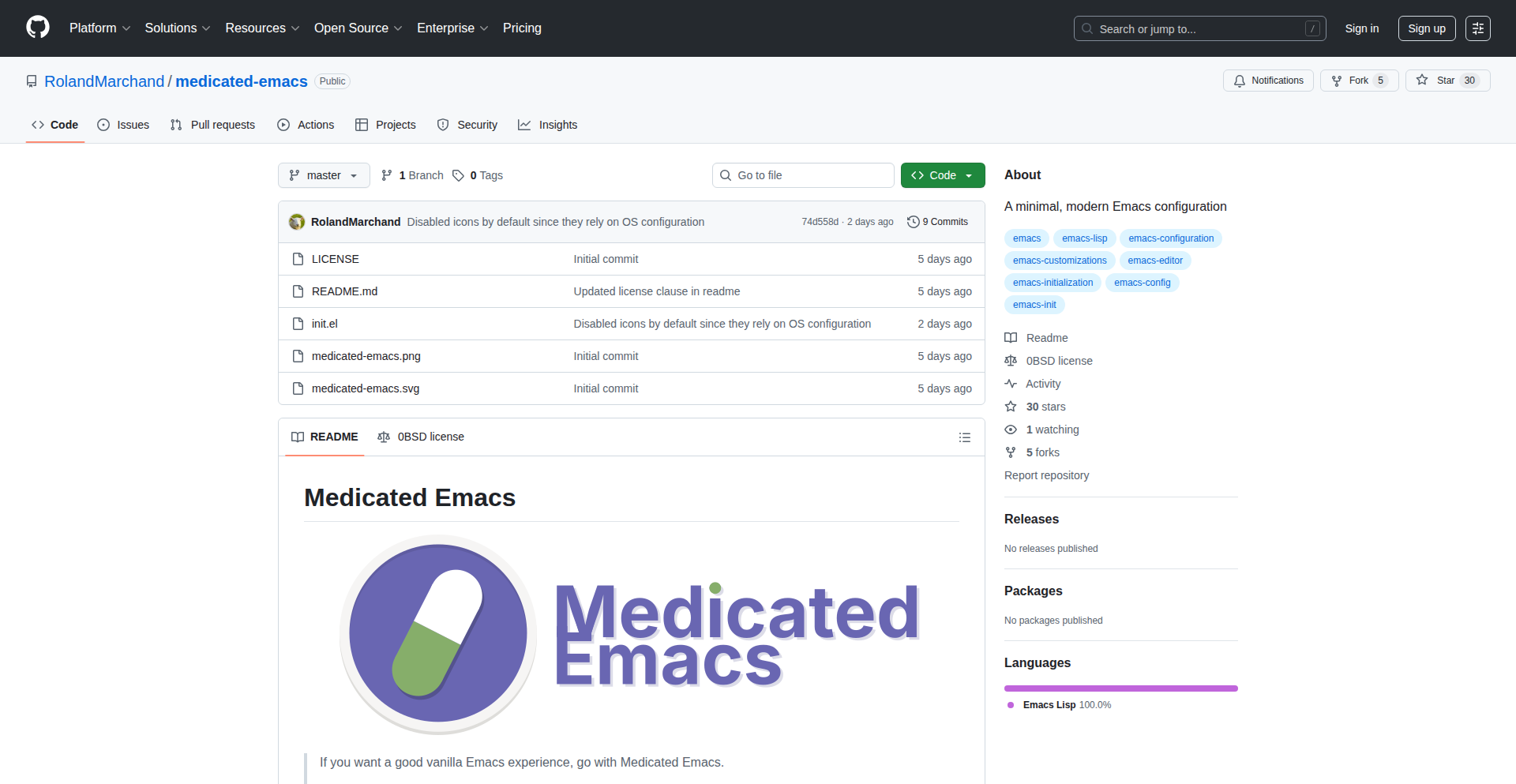Viewport: 1516px width, 784px height.
Task: Open the command palette icon in header
Action: click(x=1478, y=28)
